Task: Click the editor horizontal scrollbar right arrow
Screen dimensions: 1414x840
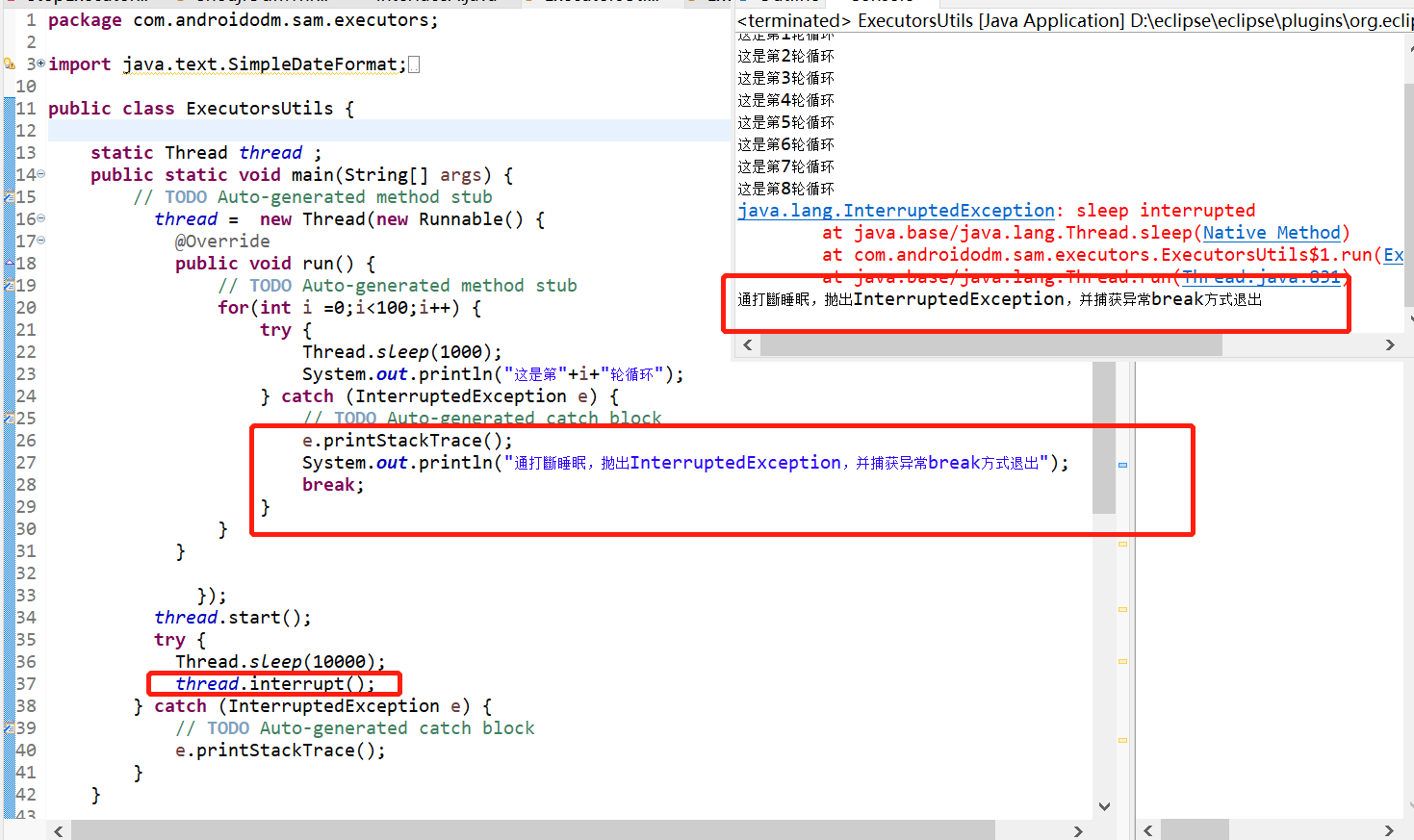Action: (1078, 830)
